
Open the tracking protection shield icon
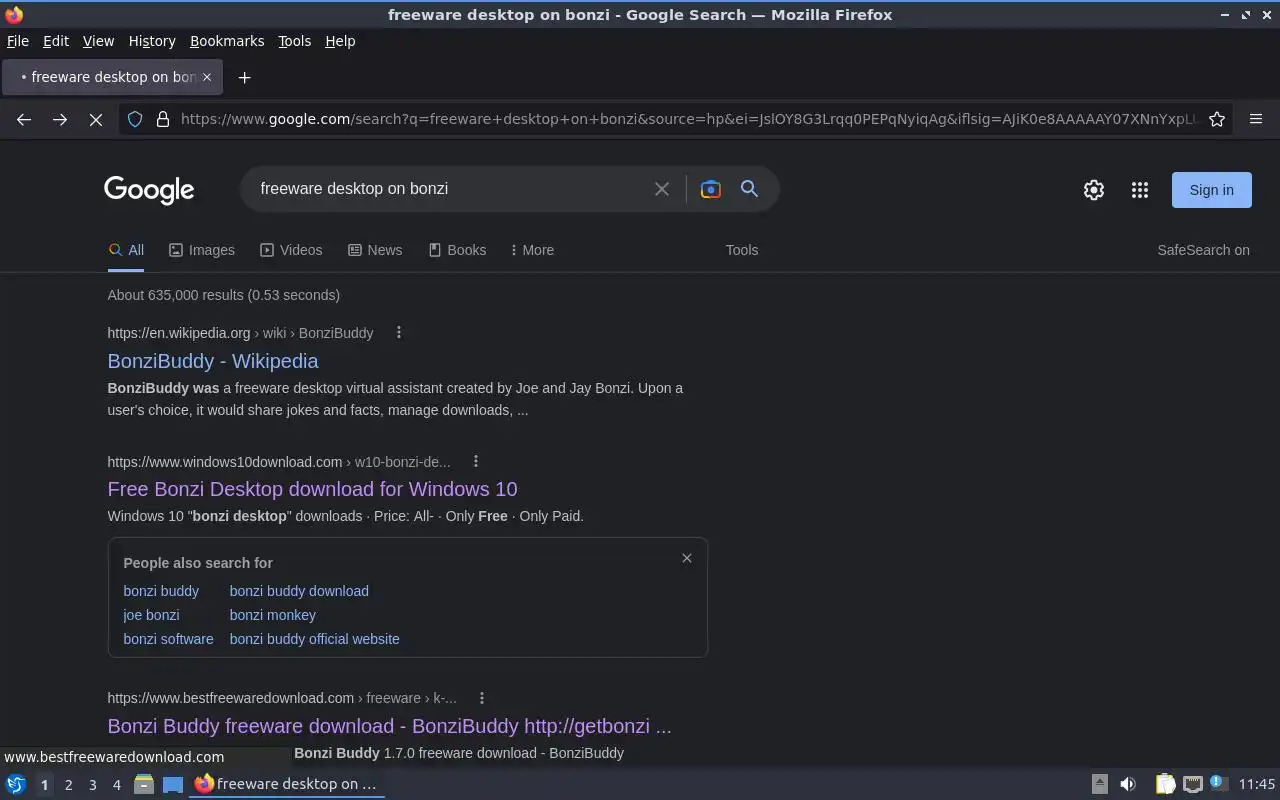click(135, 119)
